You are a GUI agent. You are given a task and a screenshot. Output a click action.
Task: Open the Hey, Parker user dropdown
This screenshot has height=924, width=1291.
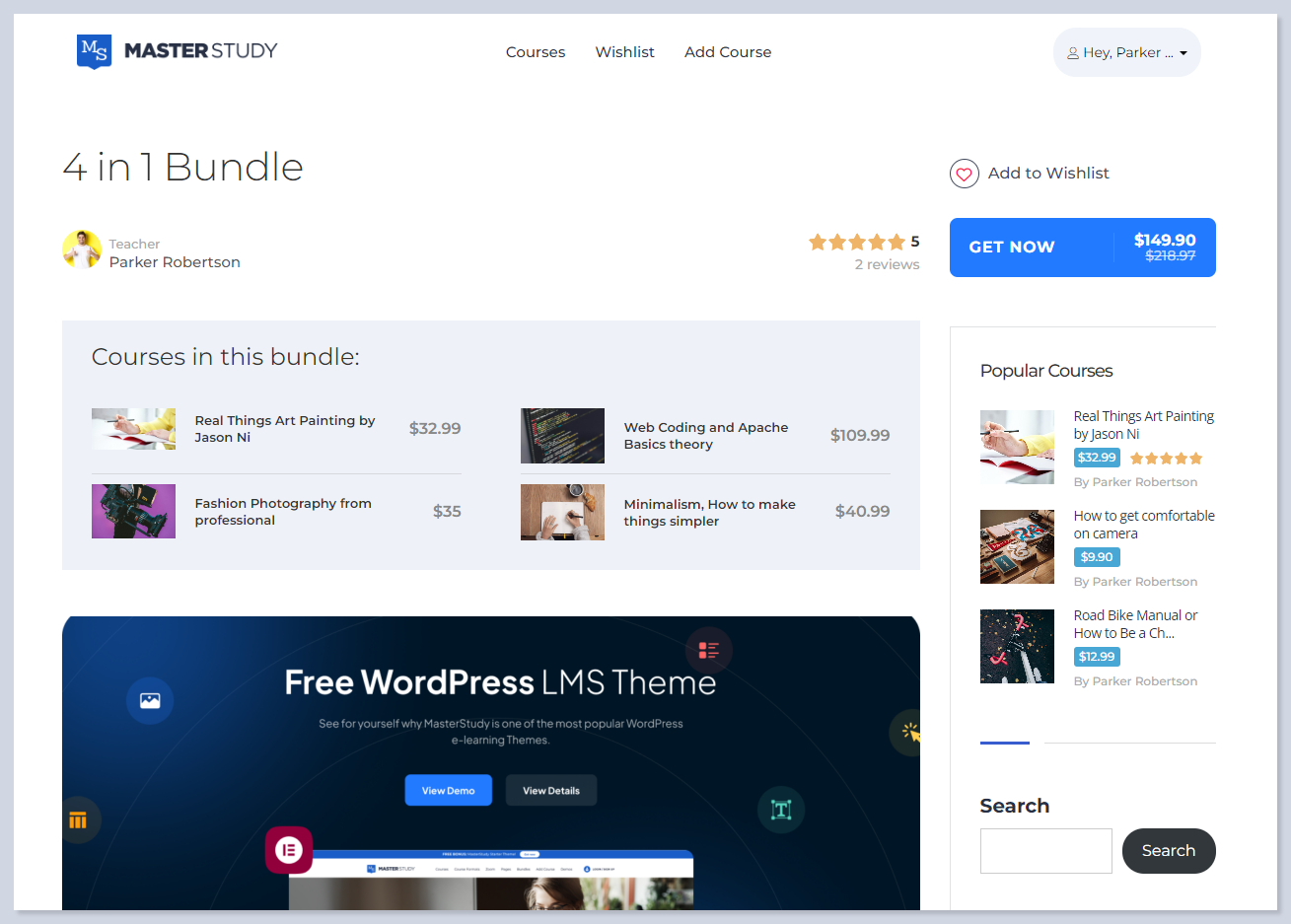pyautogui.click(x=1126, y=52)
